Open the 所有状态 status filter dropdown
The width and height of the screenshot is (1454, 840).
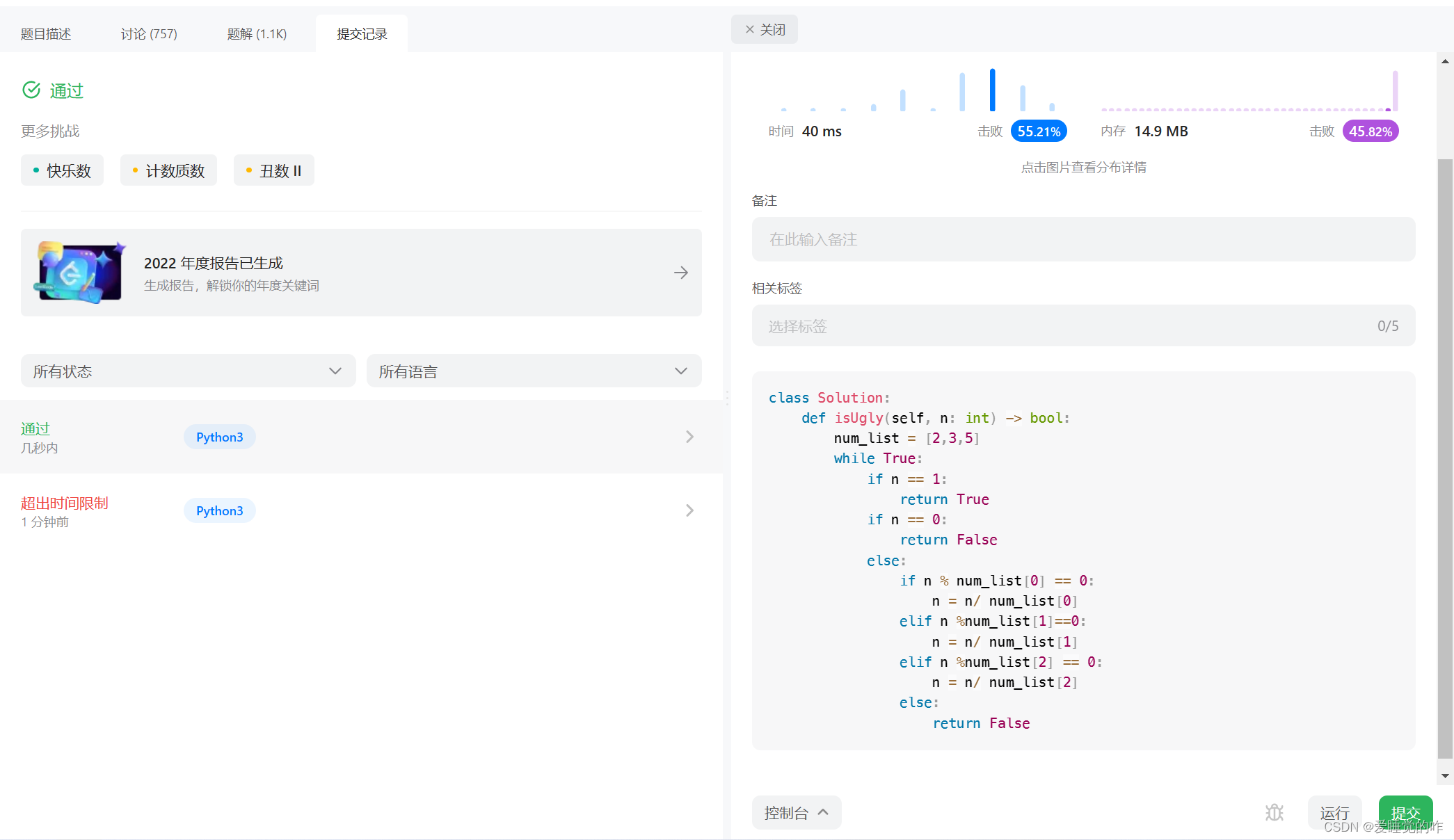pyautogui.click(x=188, y=371)
